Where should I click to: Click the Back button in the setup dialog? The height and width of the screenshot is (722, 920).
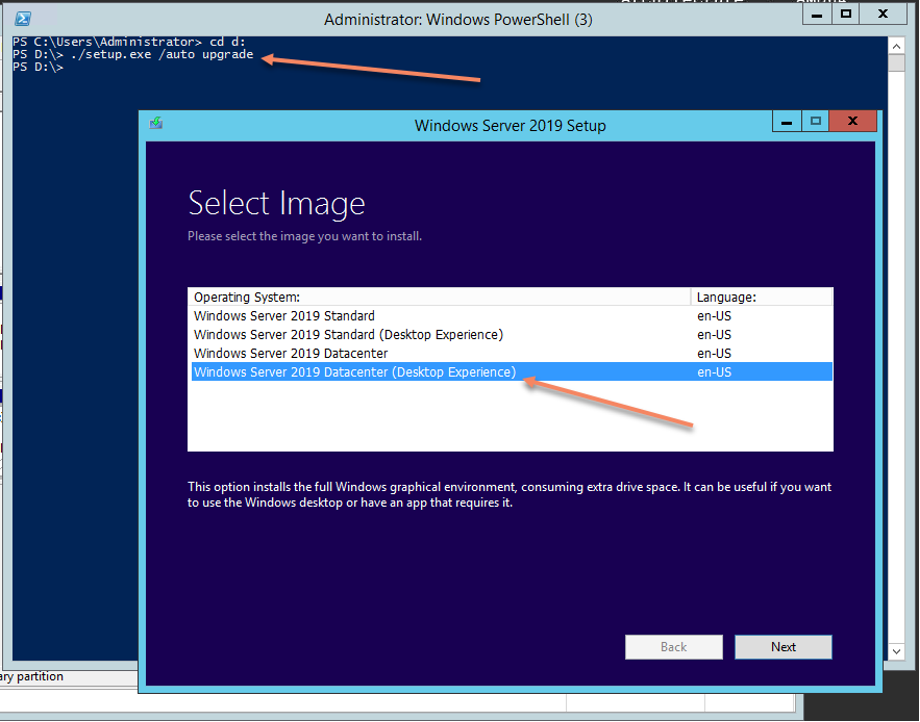coord(673,647)
